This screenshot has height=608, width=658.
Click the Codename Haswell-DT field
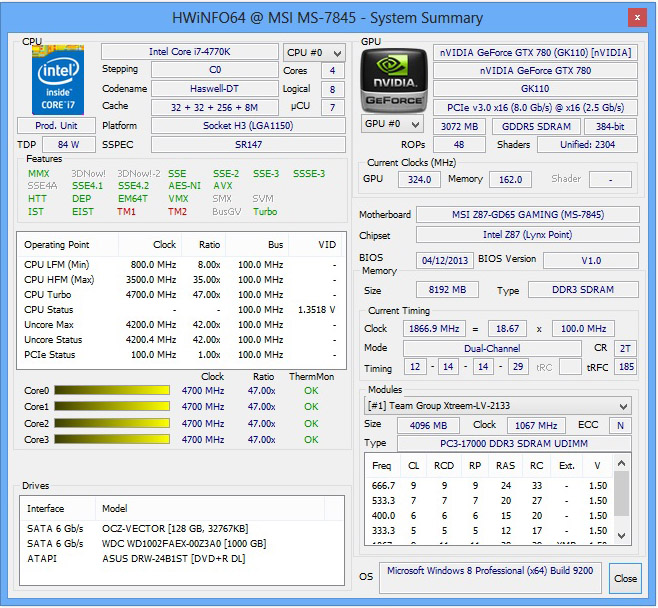(215, 89)
